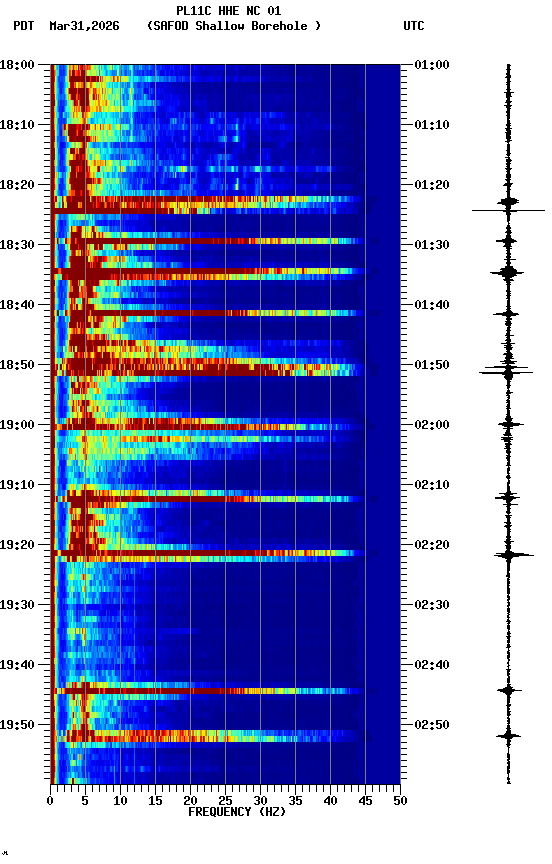
Task: Click the '19:30' PDT time label
Action: click(x=17, y=605)
